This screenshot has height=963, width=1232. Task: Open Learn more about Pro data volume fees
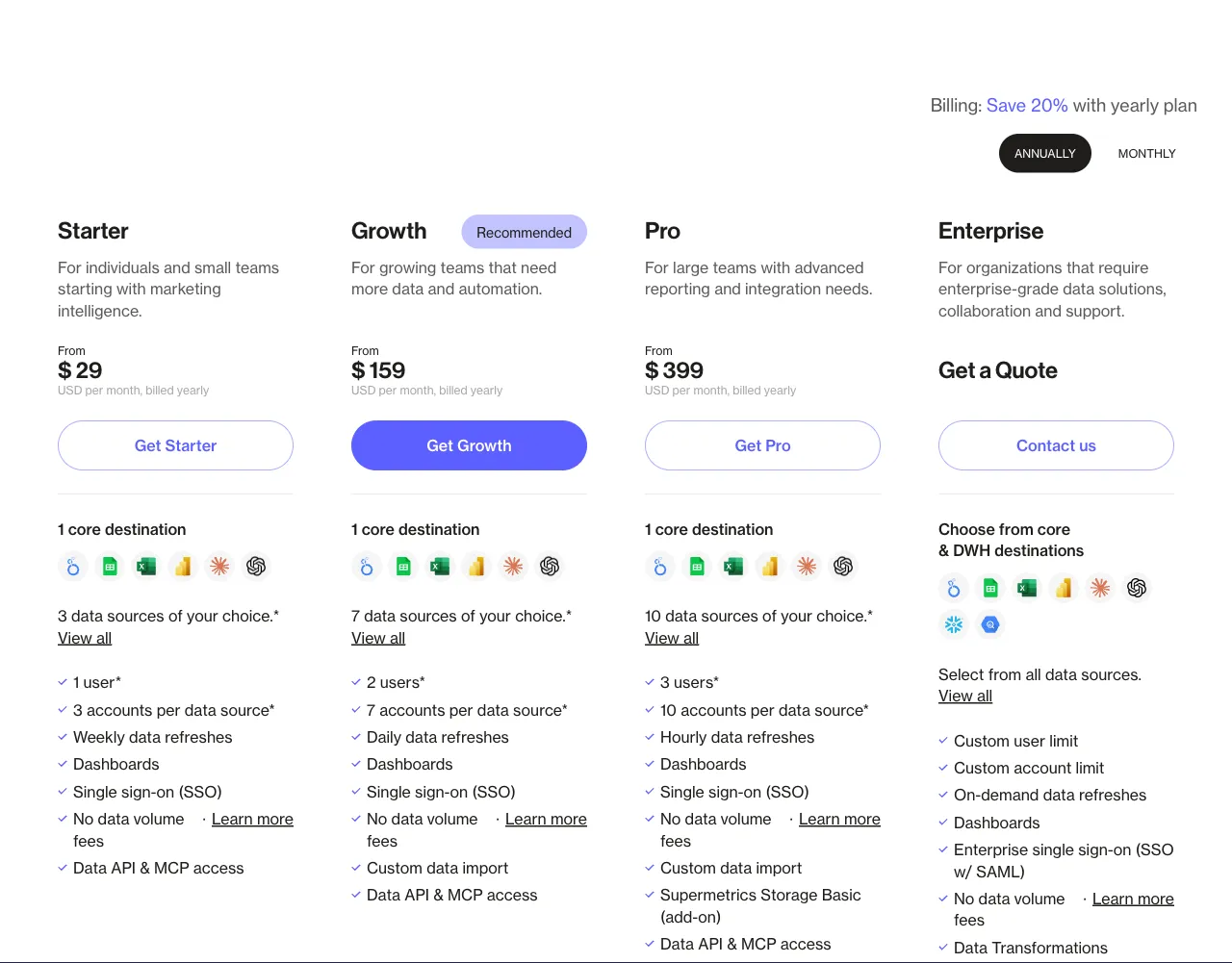pyautogui.click(x=838, y=819)
